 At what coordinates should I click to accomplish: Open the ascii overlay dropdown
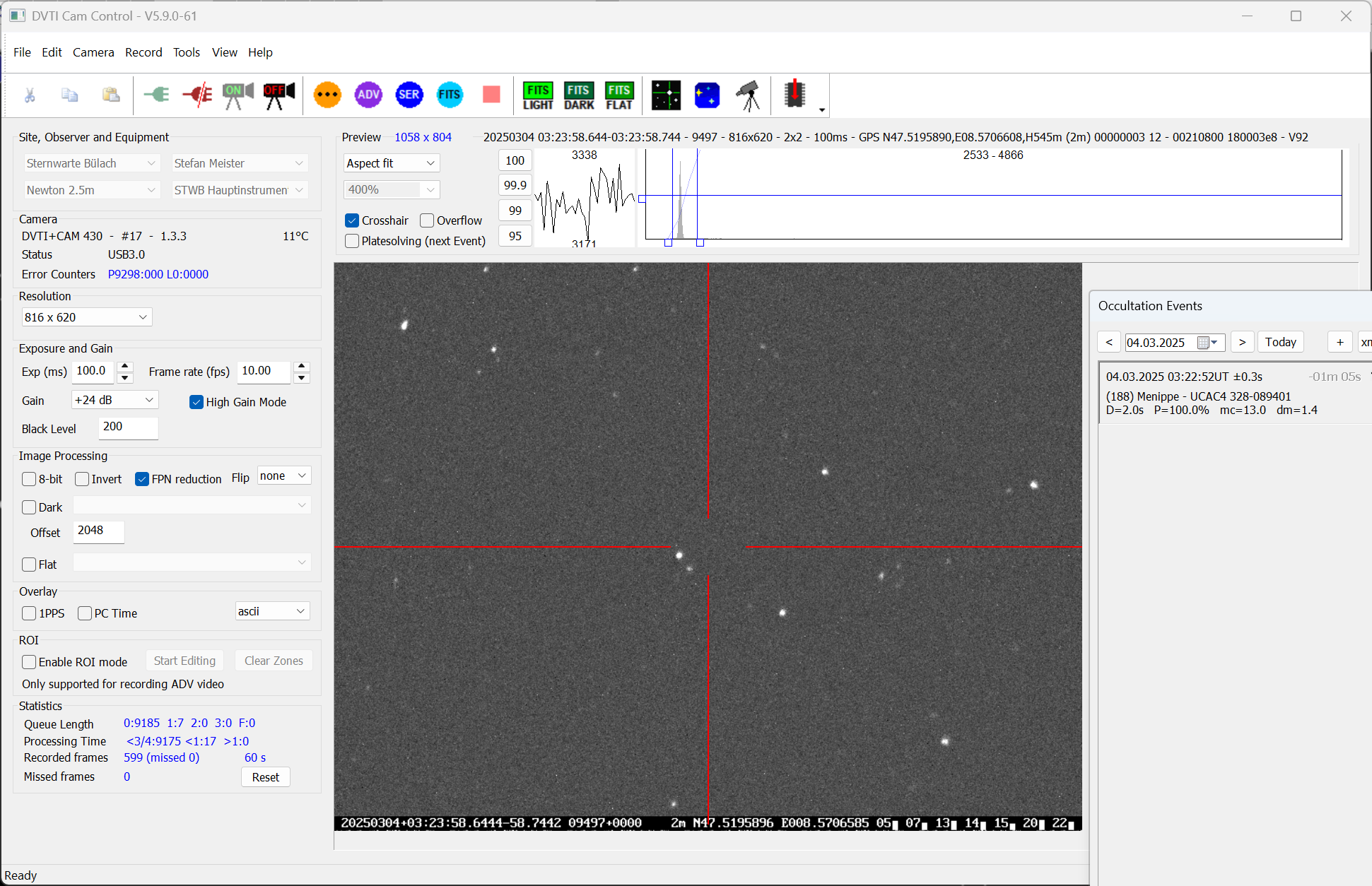coord(273,611)
